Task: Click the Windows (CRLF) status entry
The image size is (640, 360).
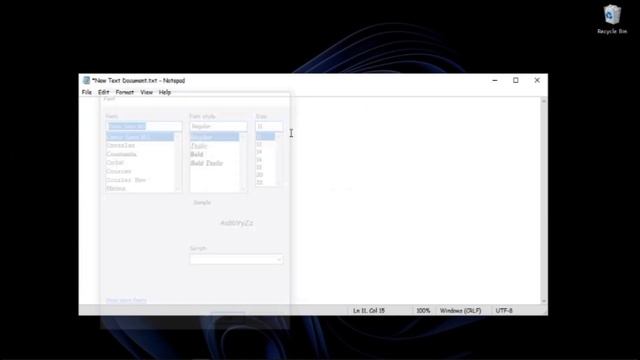Action: (x=460, y=311)
